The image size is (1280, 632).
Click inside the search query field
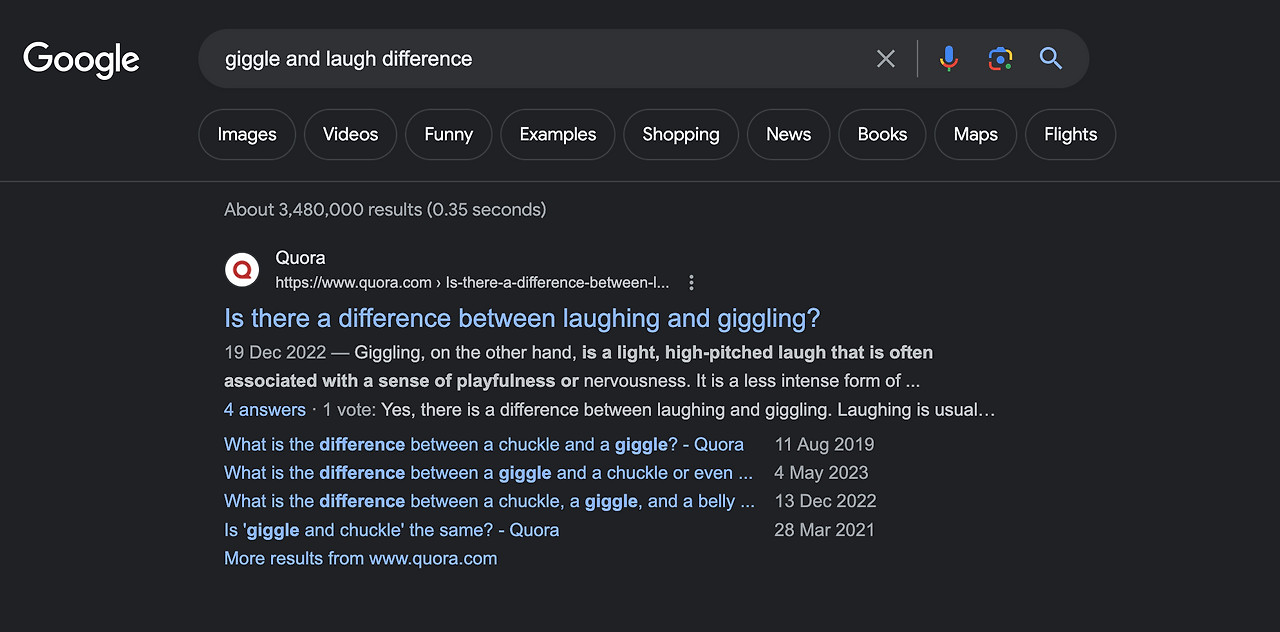[x=540, y=59]
